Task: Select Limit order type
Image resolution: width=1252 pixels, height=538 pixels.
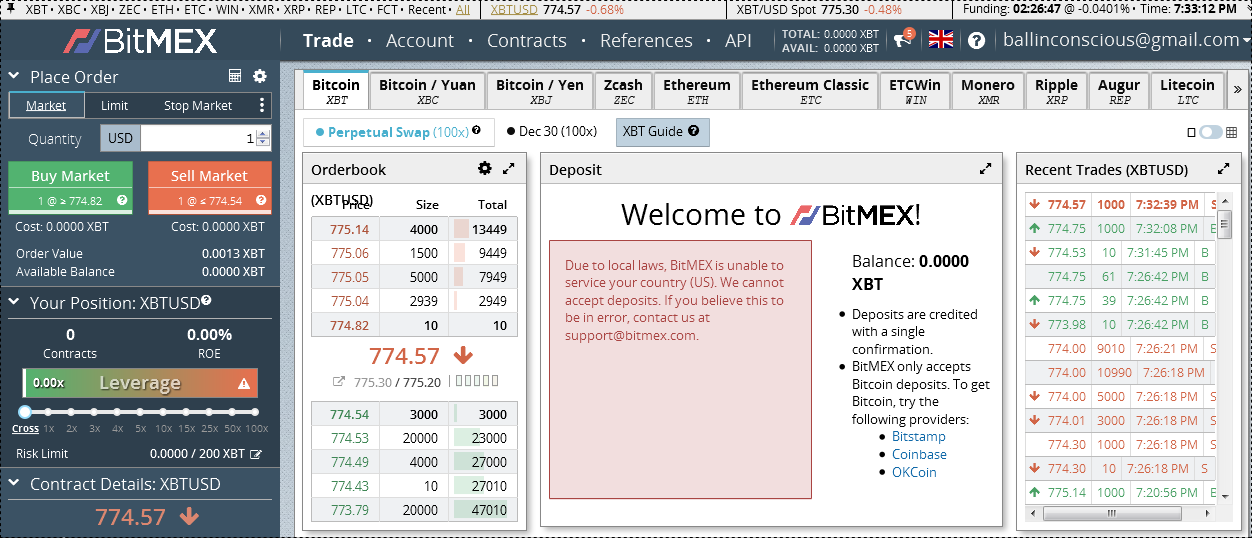Action: (114, 105)
